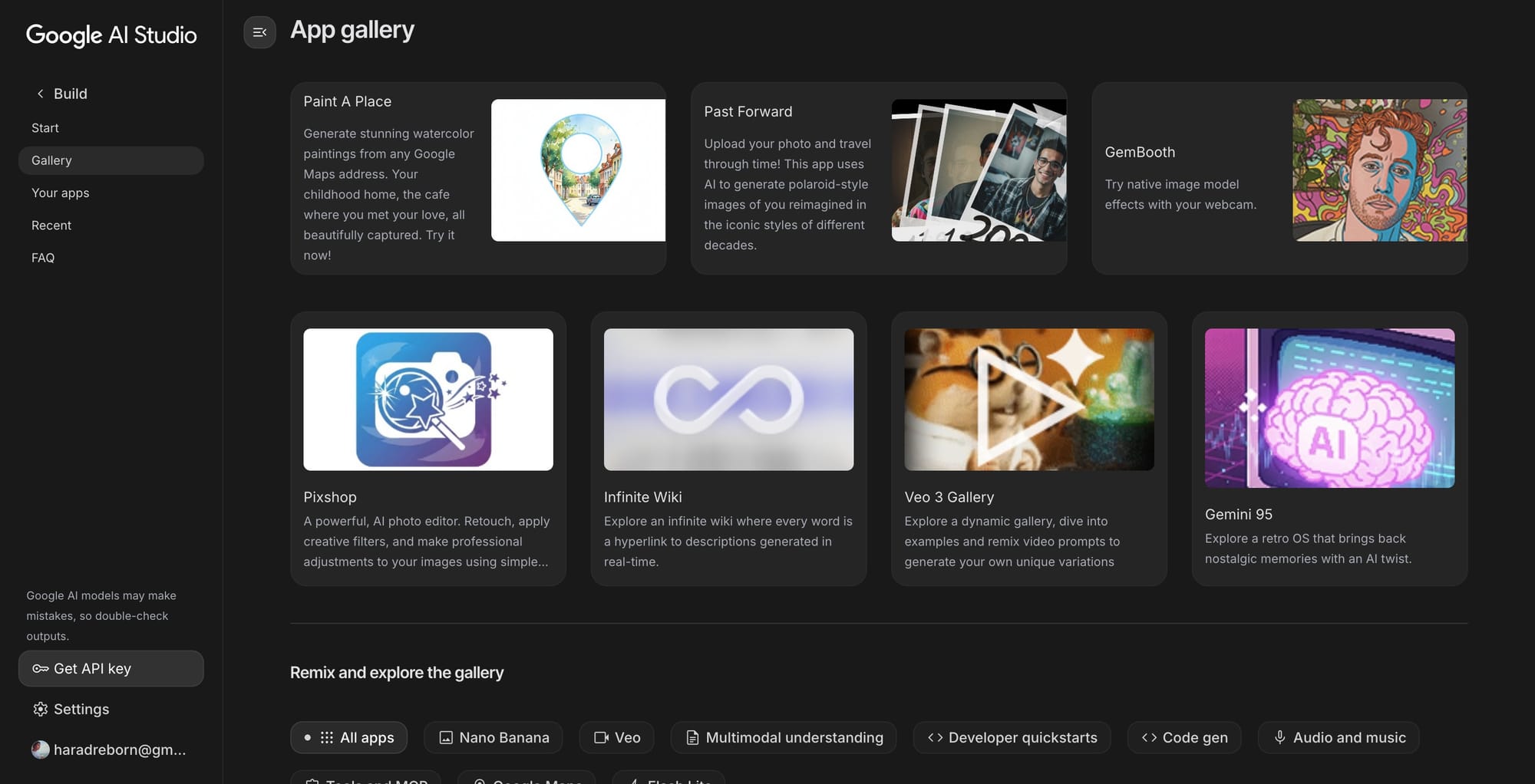Open the Pixshop app card
The height and width of the screenshot is (784, 1535).
427,449
